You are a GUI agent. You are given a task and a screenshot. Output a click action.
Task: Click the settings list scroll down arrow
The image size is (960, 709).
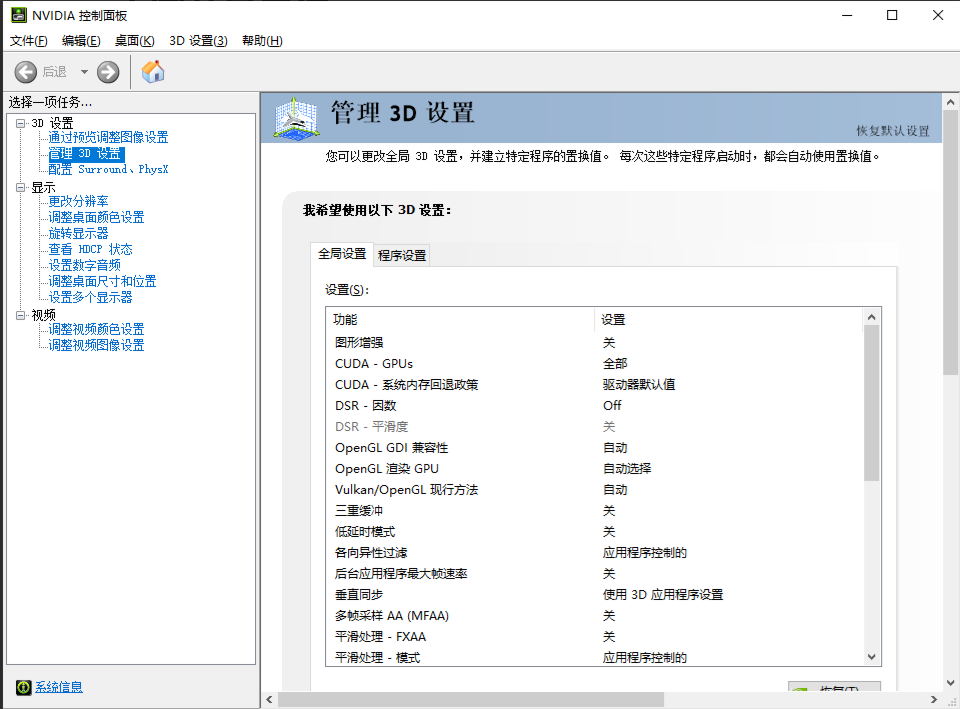[x=872, y=656]
